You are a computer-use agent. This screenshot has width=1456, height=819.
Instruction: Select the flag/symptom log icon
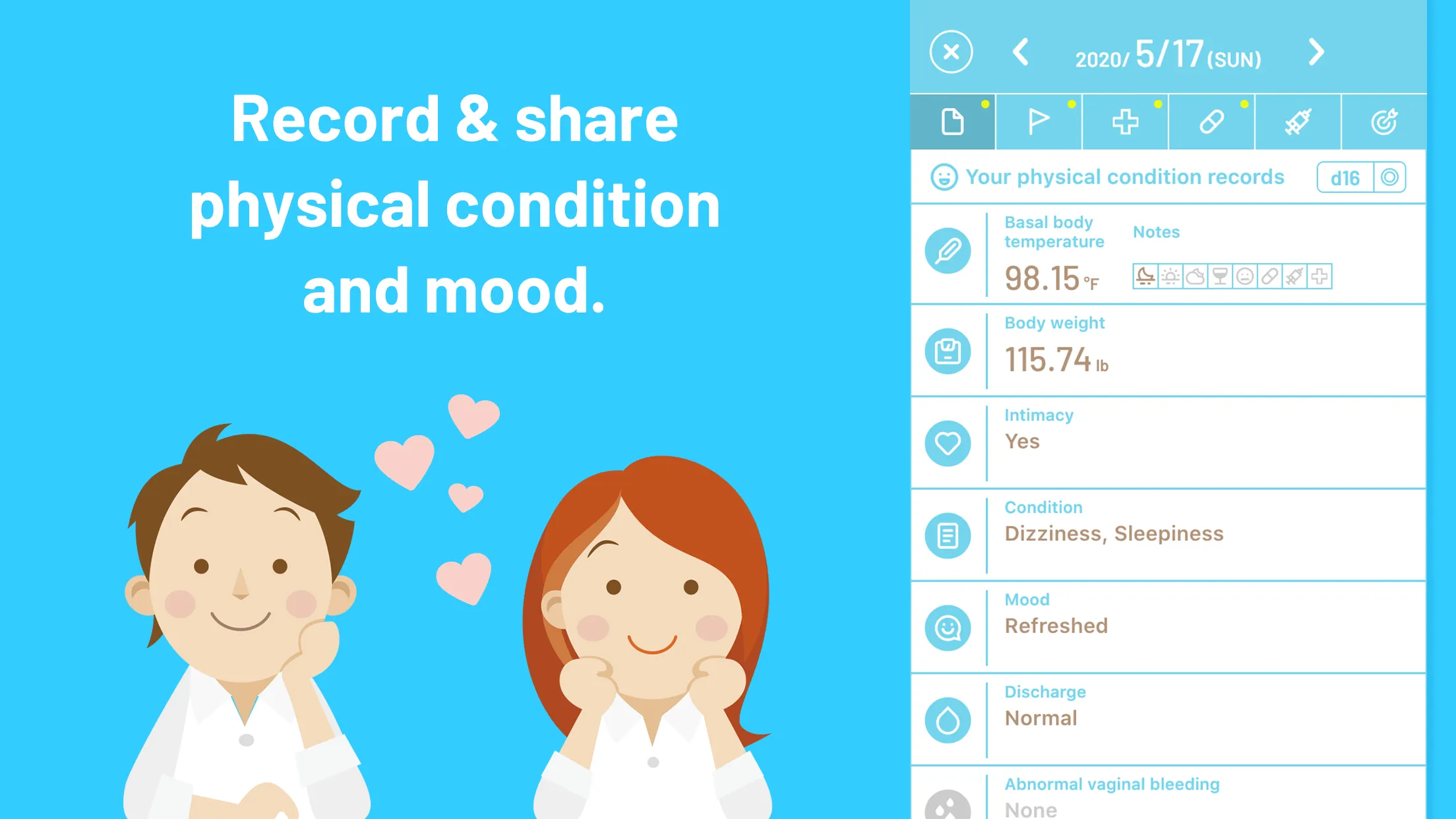1037,122
